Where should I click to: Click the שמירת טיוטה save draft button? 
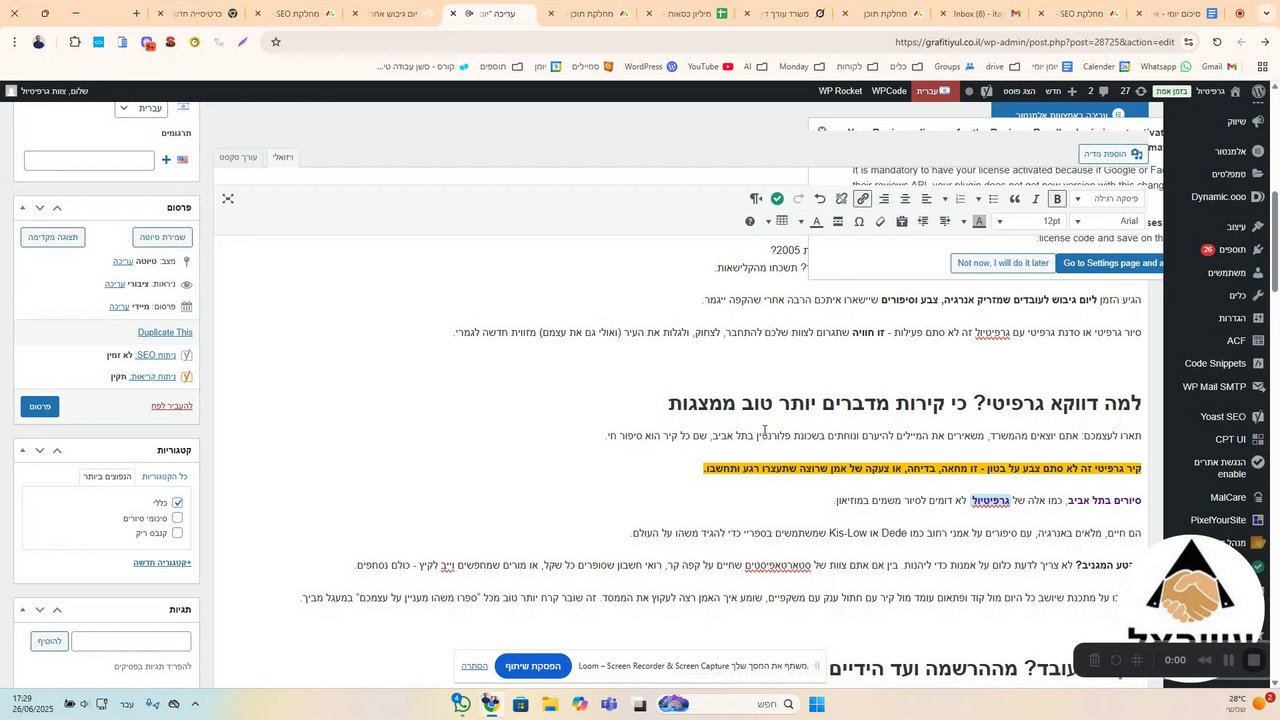pos(162,237)
